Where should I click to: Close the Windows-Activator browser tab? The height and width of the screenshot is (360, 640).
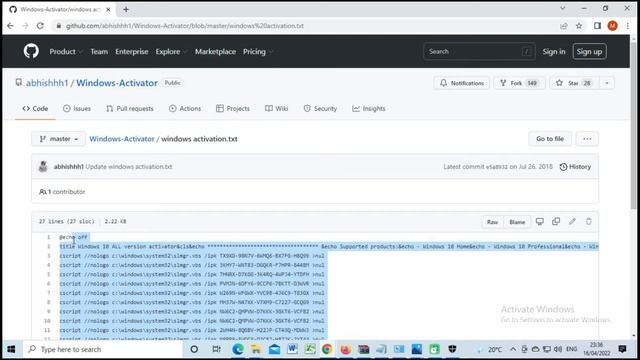(108, 9)
